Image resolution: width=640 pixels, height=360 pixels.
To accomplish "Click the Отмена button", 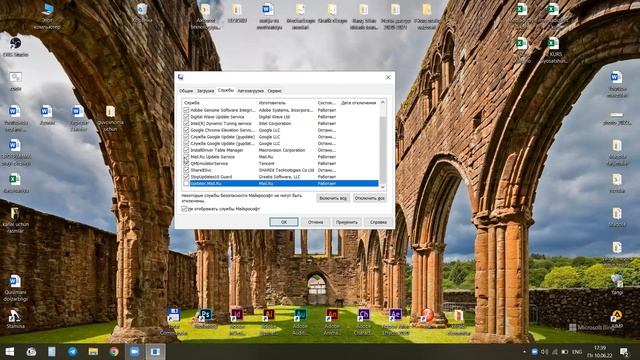I will 316,222.
